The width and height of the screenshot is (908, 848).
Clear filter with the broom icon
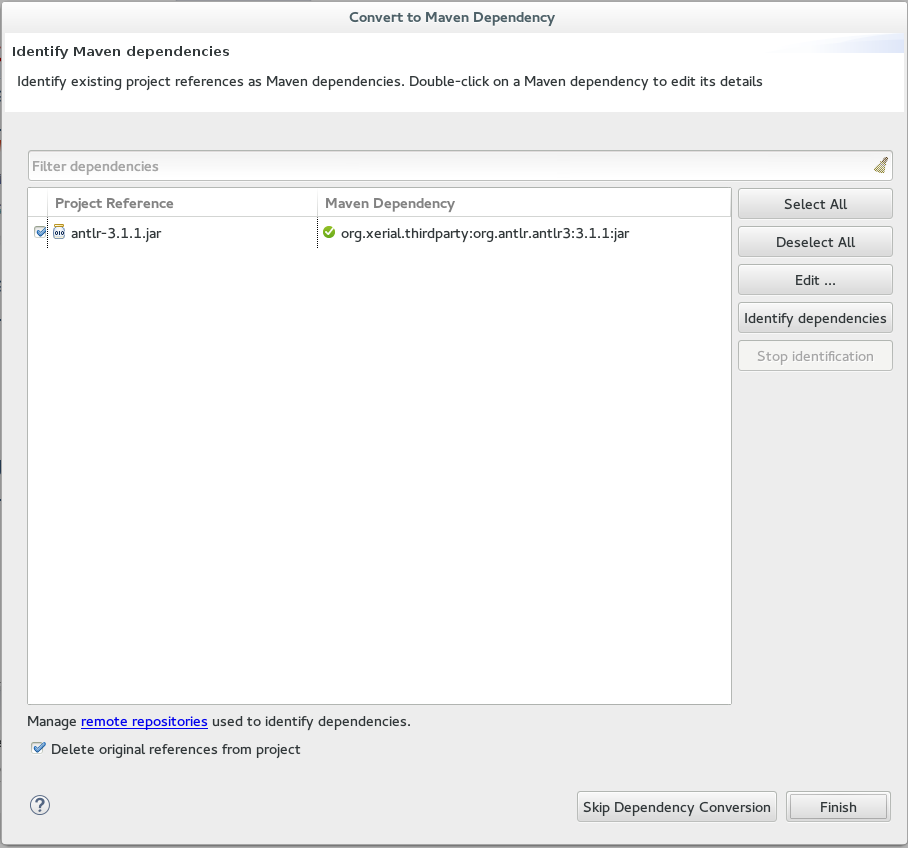[x=881, y=166]
